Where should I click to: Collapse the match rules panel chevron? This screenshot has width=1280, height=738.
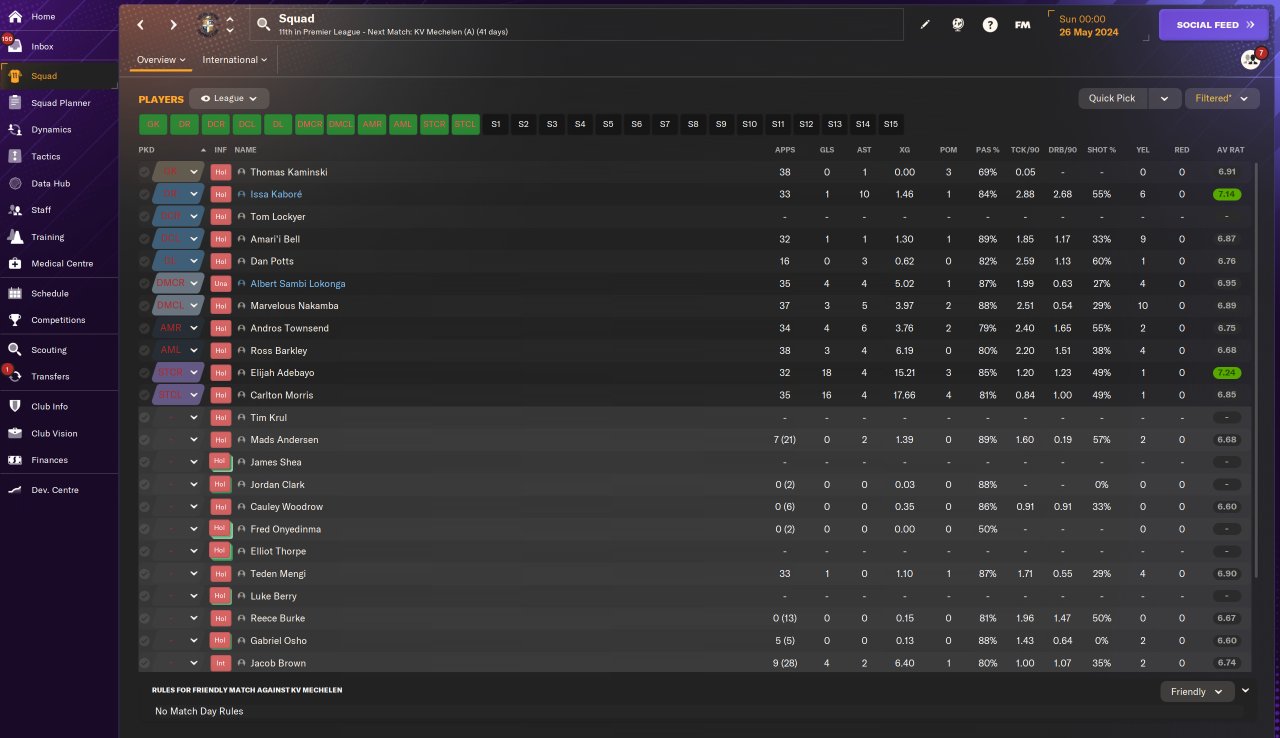click(1245, 690)
